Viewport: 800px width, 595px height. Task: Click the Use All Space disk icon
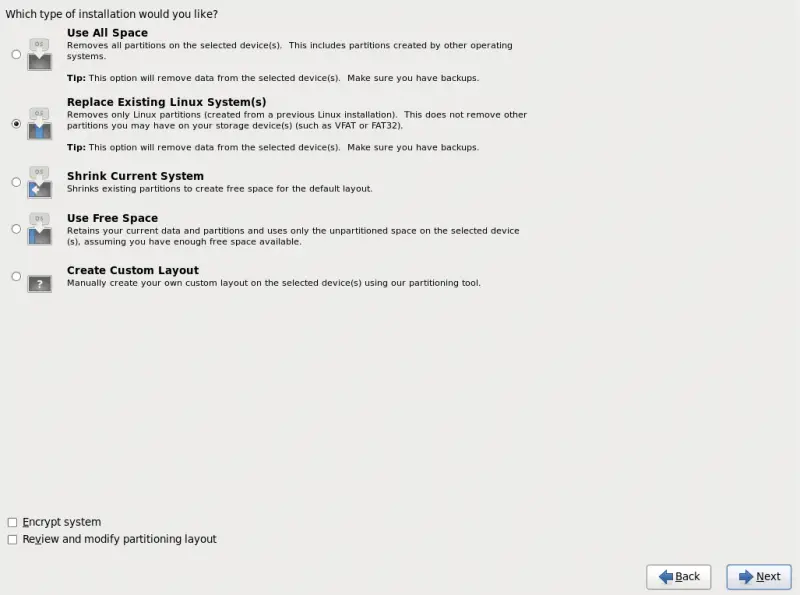[x=39, y=54]
